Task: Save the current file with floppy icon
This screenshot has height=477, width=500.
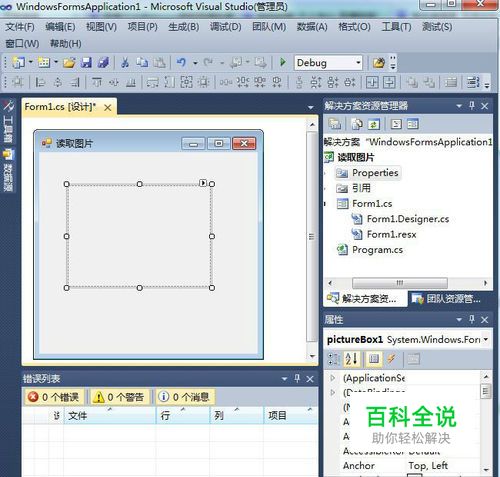Action: click(x=86, y=62)
